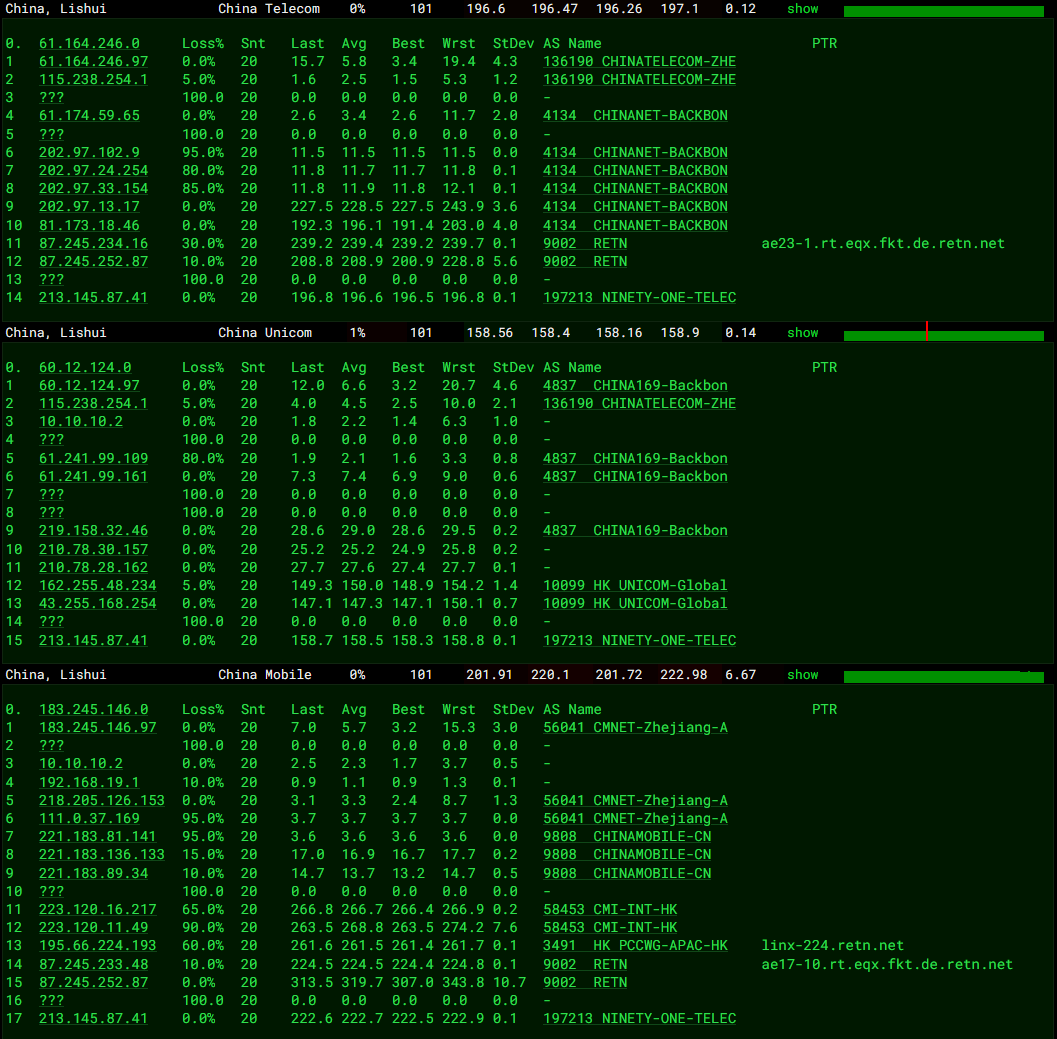Open IP link 221.183.89.34
The image size is (1057, 1039).
(93, 873)
